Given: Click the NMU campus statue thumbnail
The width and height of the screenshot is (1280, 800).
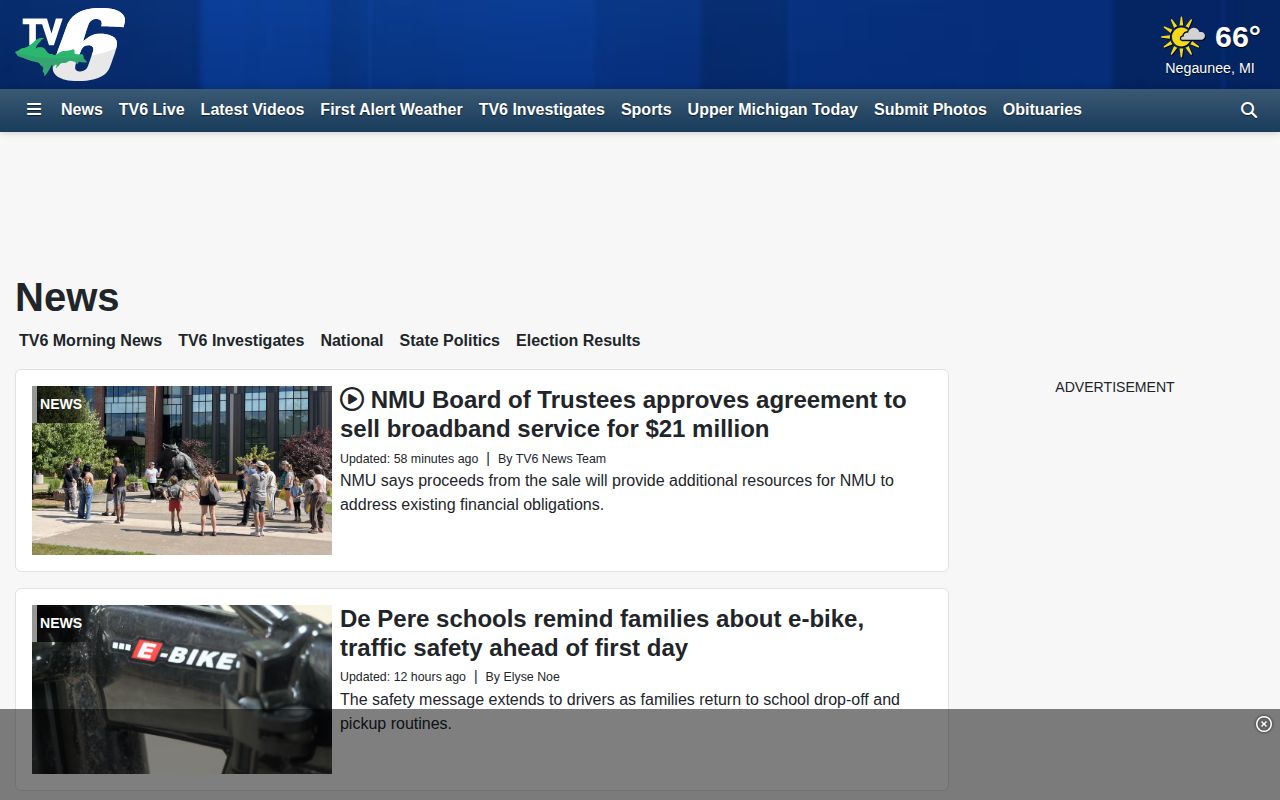Looking at the screenshot, I should point(182,470).
